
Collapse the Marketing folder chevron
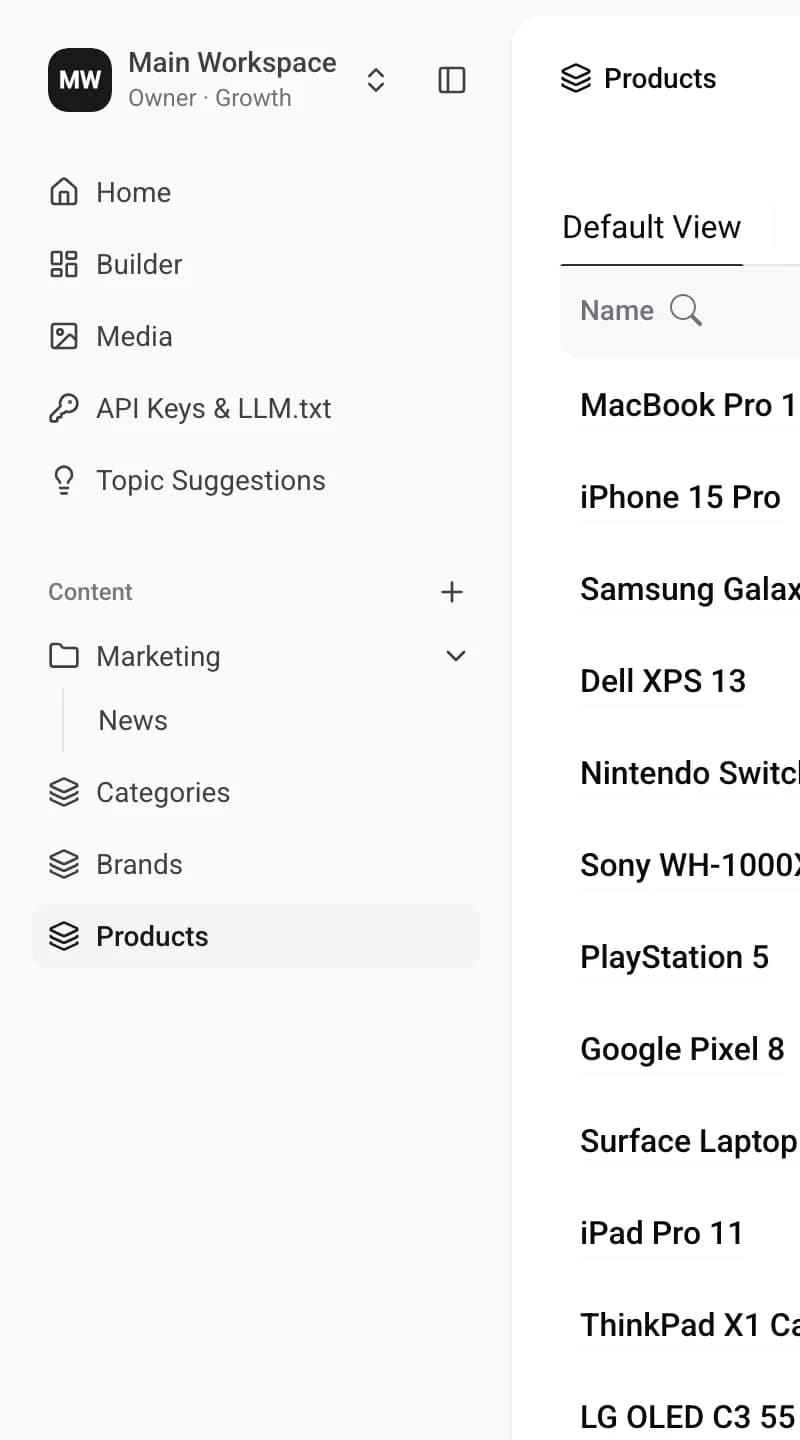pyautogui.click(x=456, y=656)
